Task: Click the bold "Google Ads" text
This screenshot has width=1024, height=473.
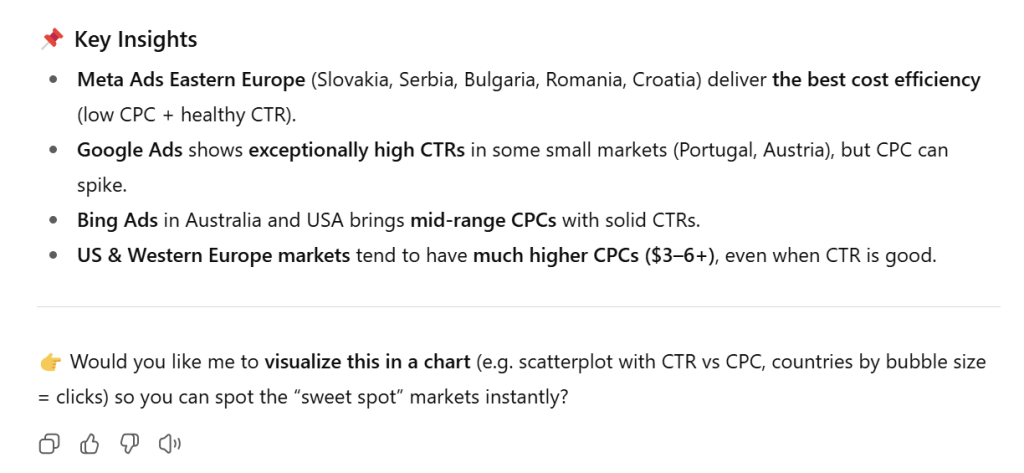Action: (x=122, y=150)
